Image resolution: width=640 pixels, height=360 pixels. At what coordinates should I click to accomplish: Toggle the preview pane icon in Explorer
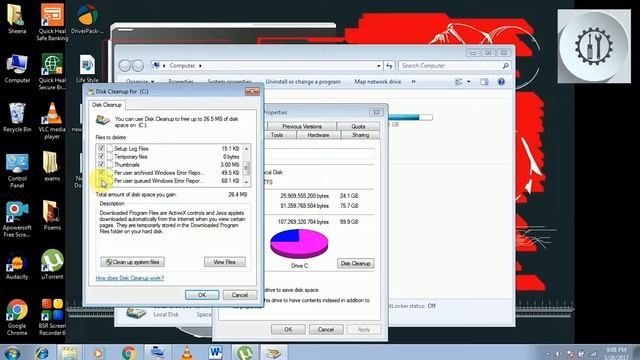click(x=484, y=82)
